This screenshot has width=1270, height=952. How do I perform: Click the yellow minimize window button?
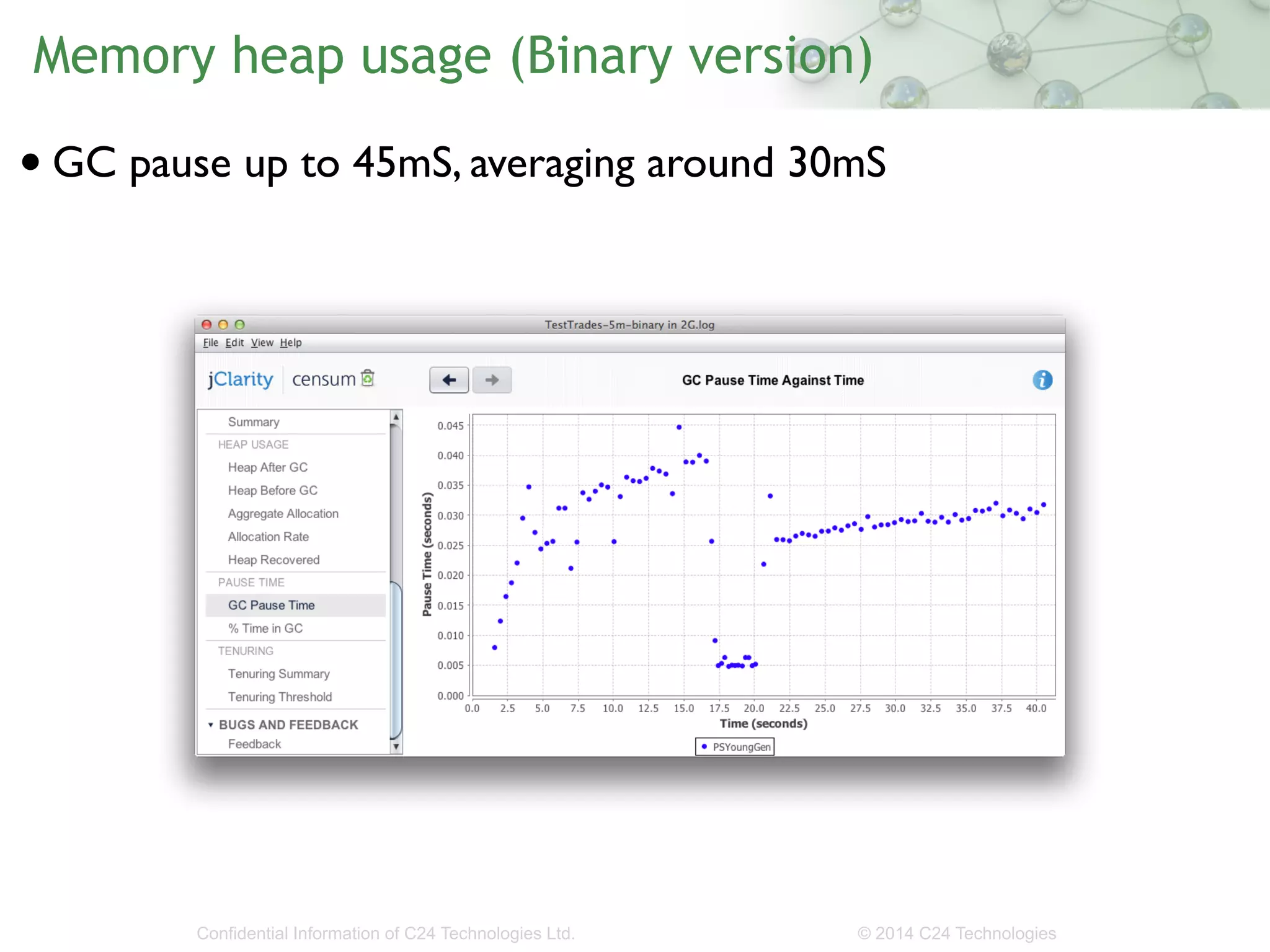[223, 324]
